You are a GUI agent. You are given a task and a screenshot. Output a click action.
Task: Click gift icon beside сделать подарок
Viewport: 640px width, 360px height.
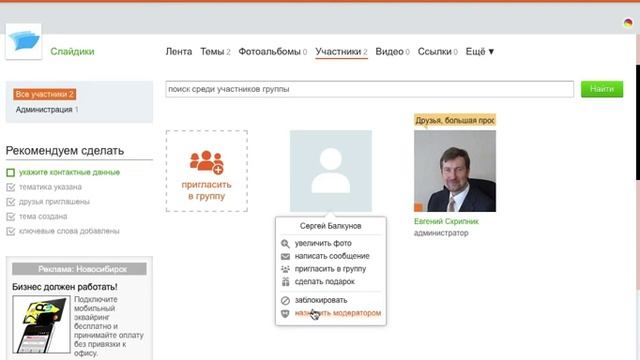[285, 282]
